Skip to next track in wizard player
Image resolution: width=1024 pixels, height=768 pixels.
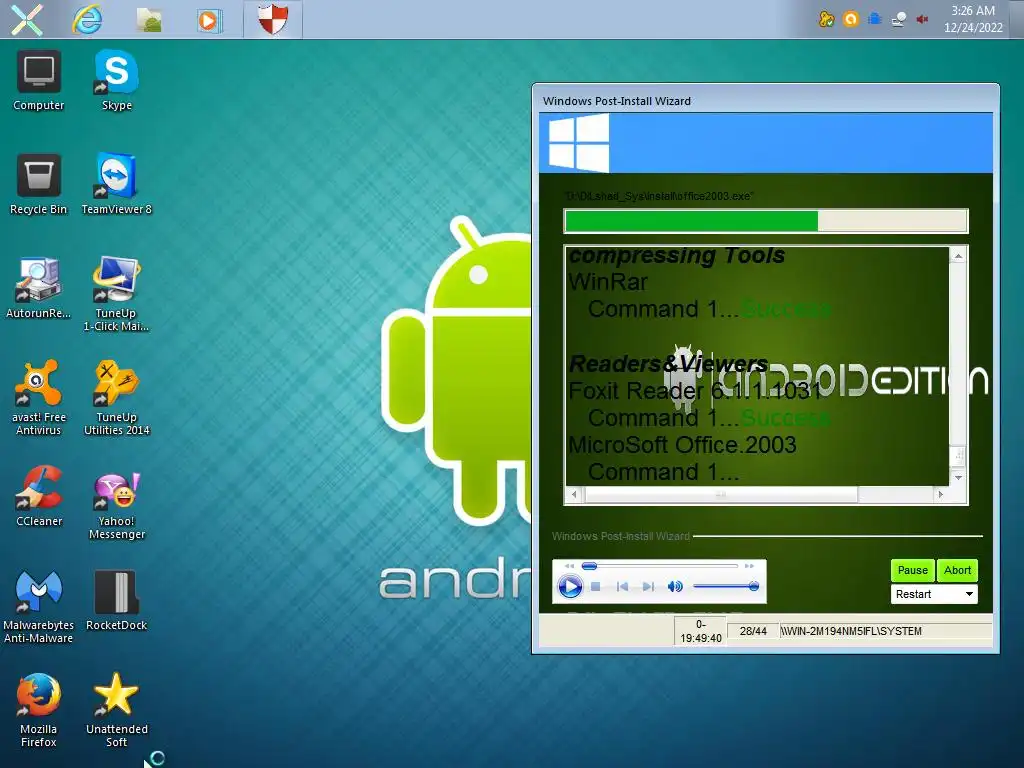click(648, 586)
